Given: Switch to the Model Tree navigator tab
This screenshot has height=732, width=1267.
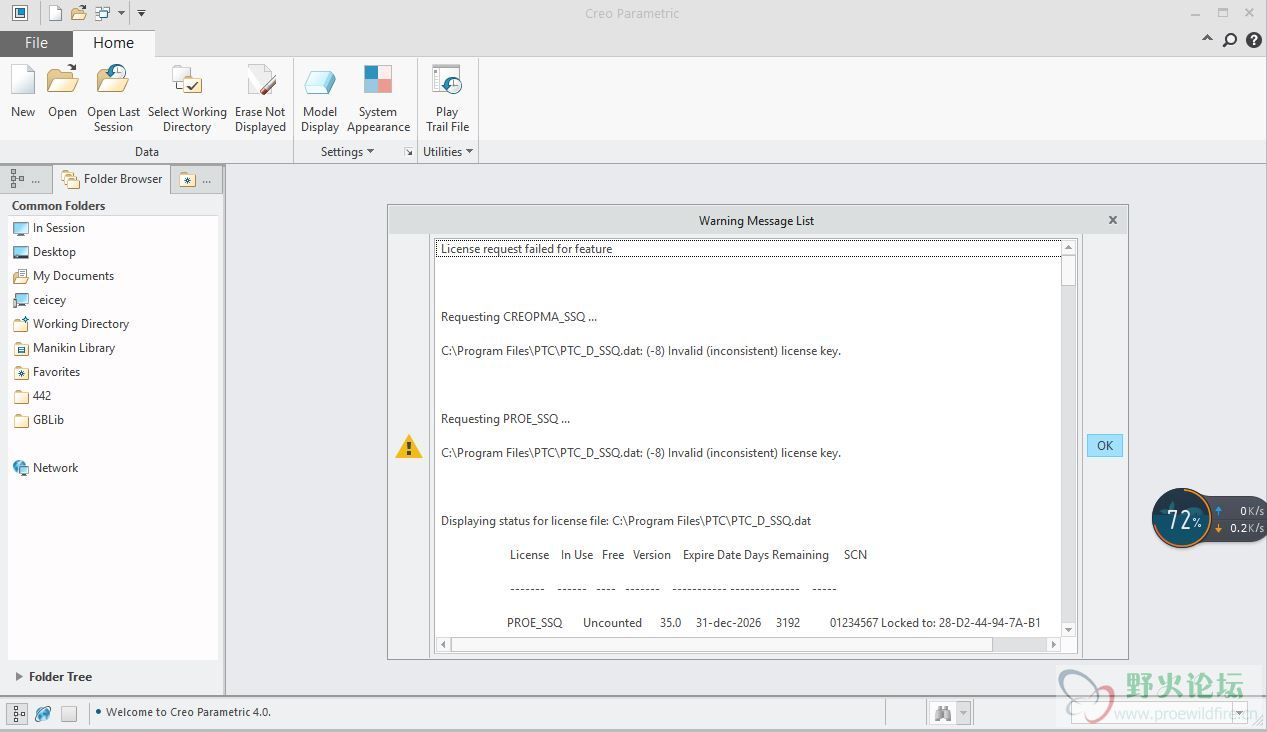Looking at the screenshot, I should 26,179.
